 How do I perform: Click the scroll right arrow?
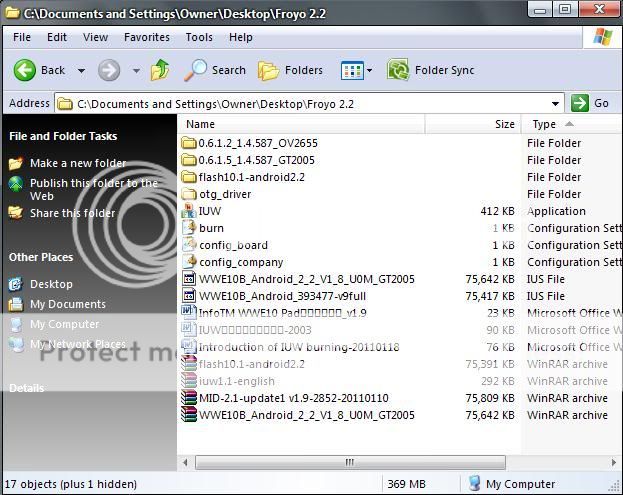click(613, 462)
